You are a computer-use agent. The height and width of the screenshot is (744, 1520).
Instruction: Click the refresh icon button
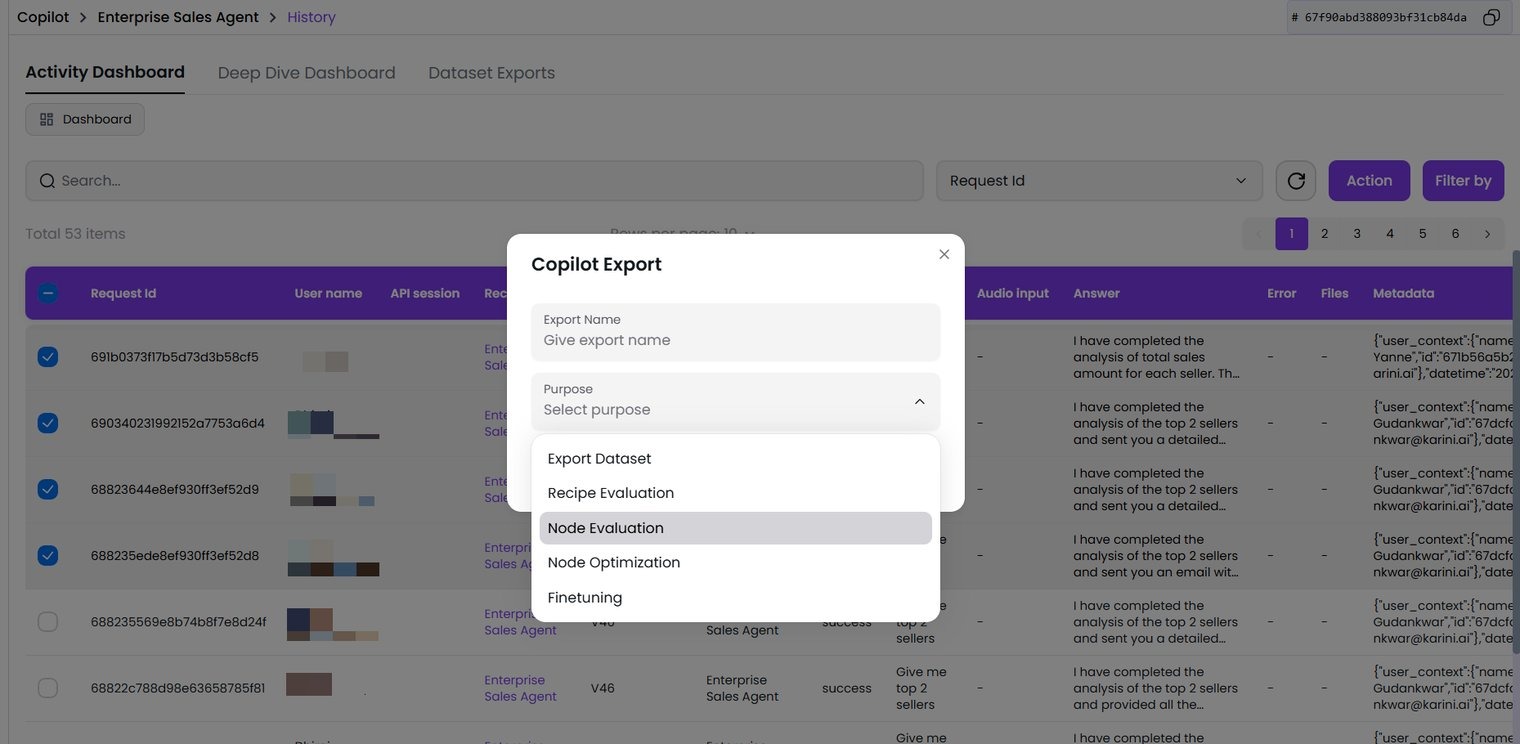pyautogui.click(x=1296, y=181)
